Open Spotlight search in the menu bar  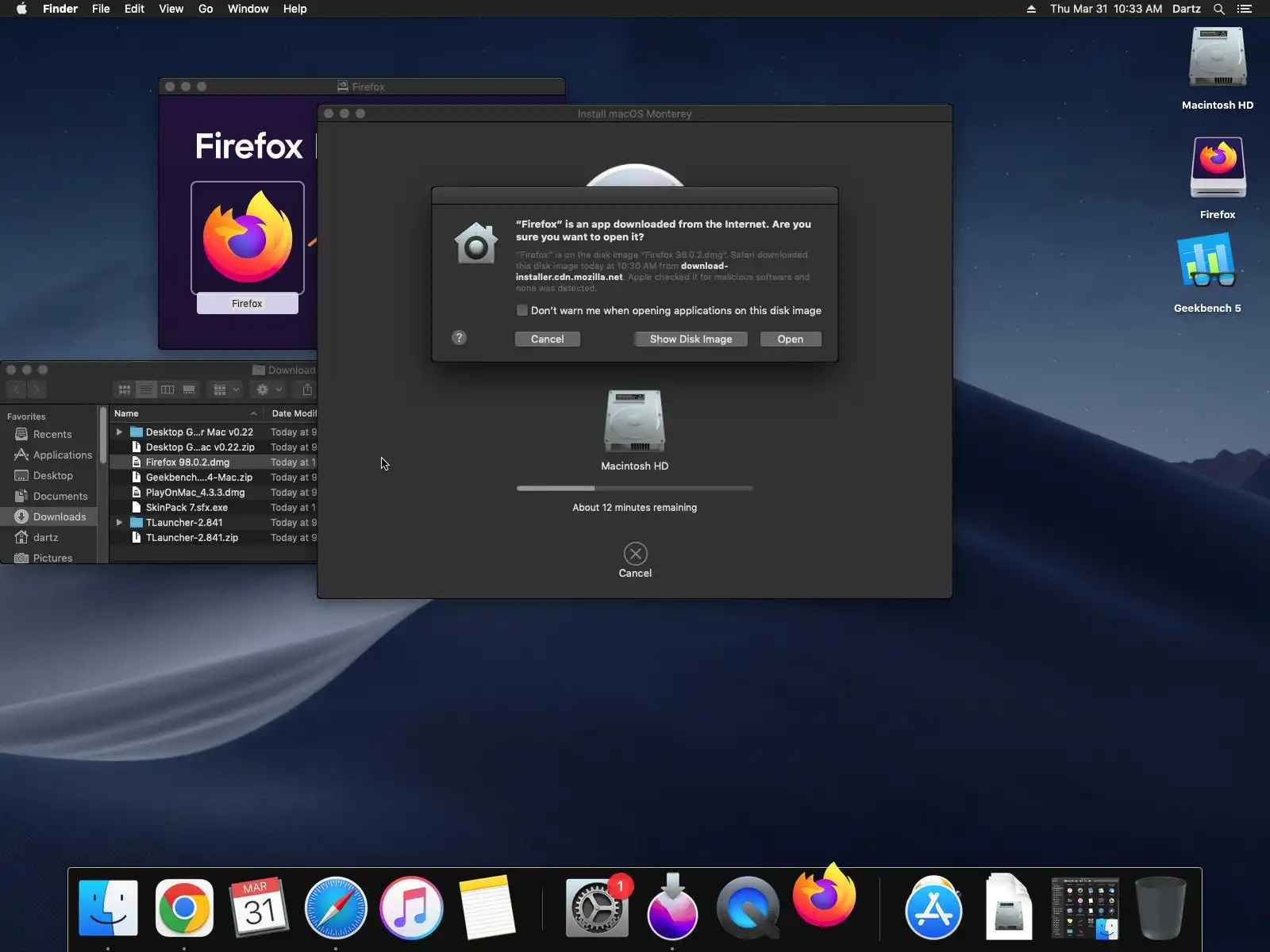tap(1219, 9)
